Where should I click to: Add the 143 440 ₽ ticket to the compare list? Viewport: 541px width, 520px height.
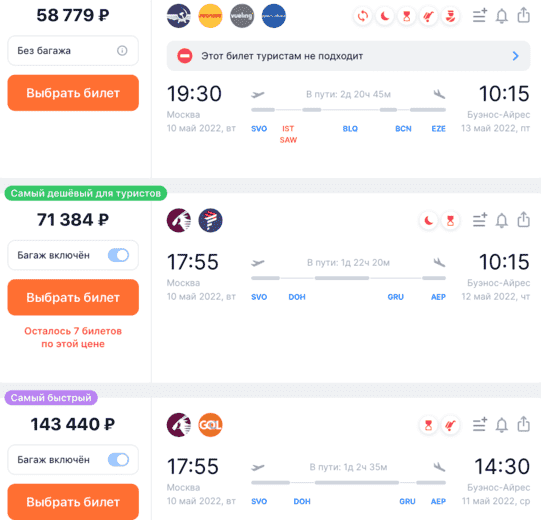480,424
